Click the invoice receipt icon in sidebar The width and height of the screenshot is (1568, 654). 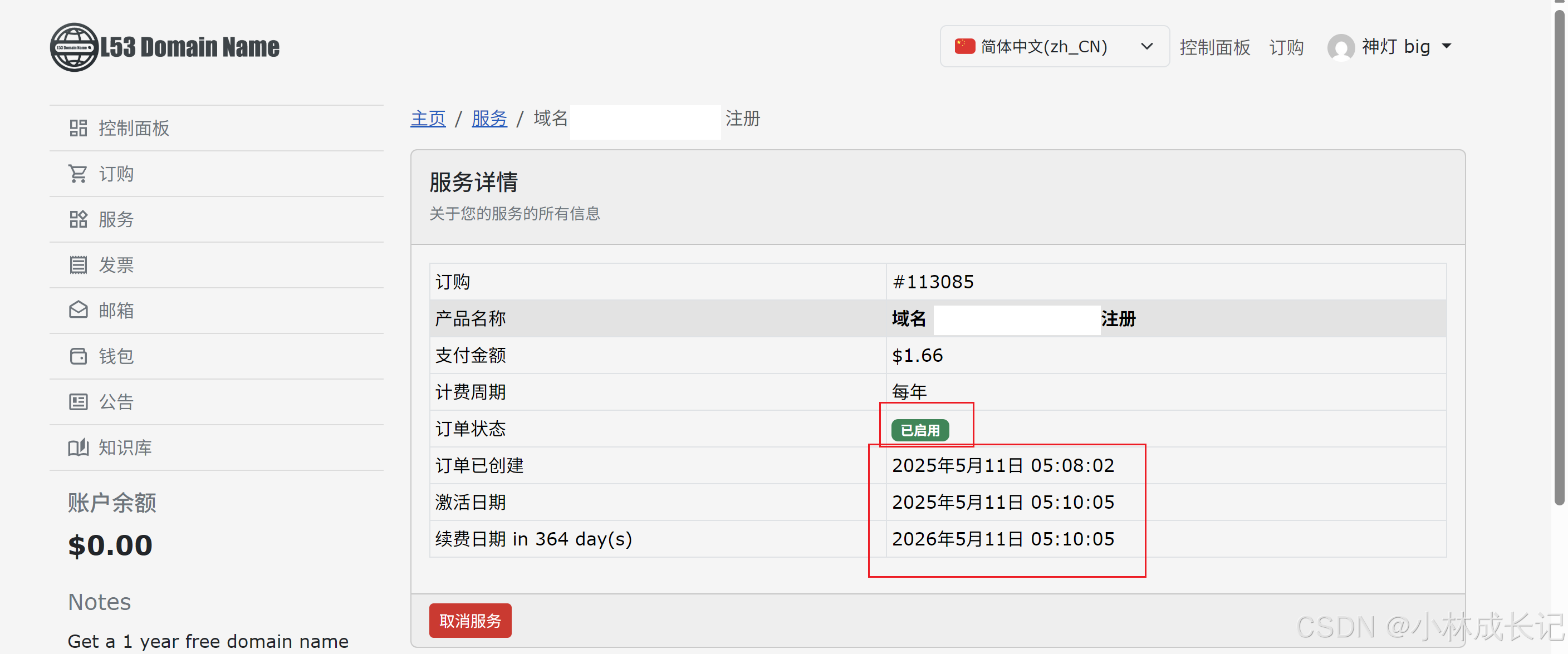[x=78, y=264]
